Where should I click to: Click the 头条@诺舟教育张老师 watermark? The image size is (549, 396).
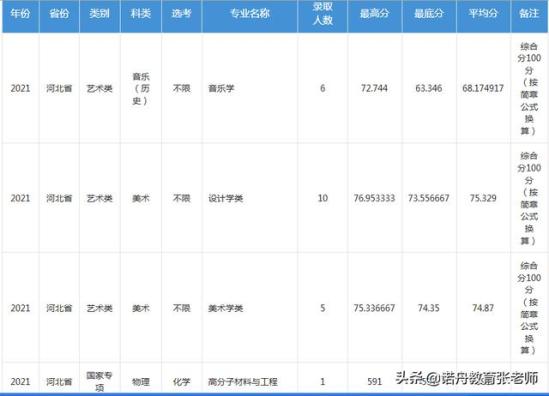(x=467, y=378)
